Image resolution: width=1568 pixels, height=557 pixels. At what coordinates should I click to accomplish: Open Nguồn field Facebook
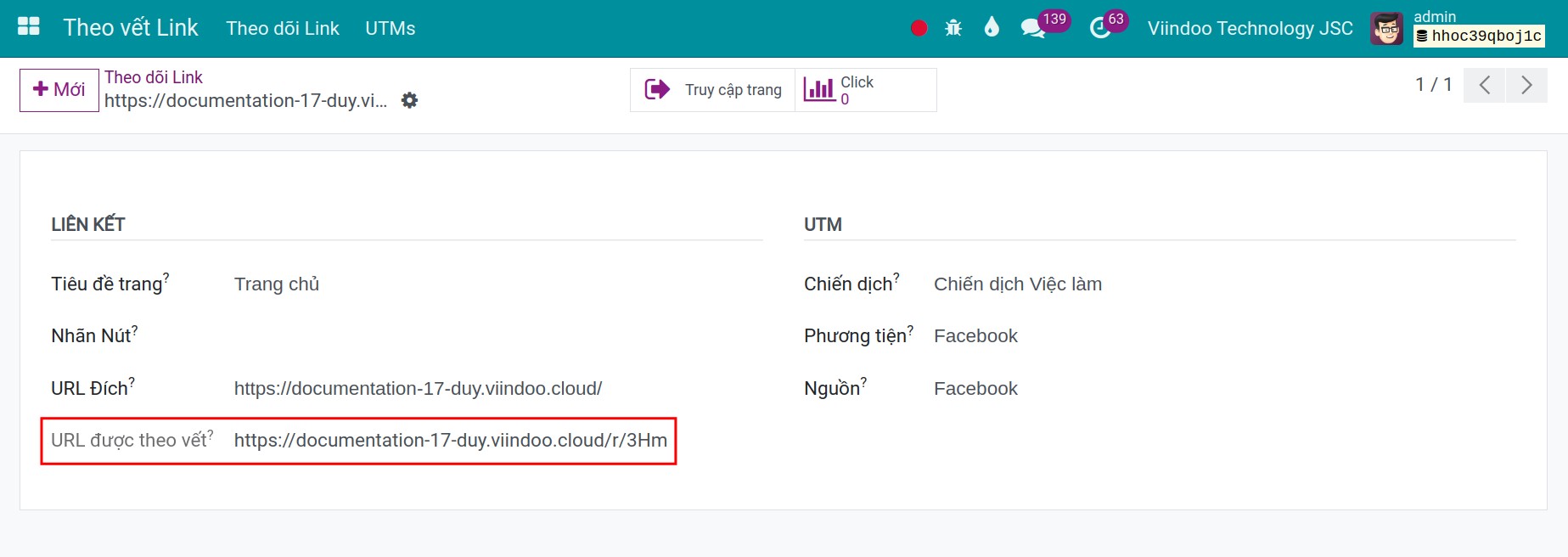point(975,388)
